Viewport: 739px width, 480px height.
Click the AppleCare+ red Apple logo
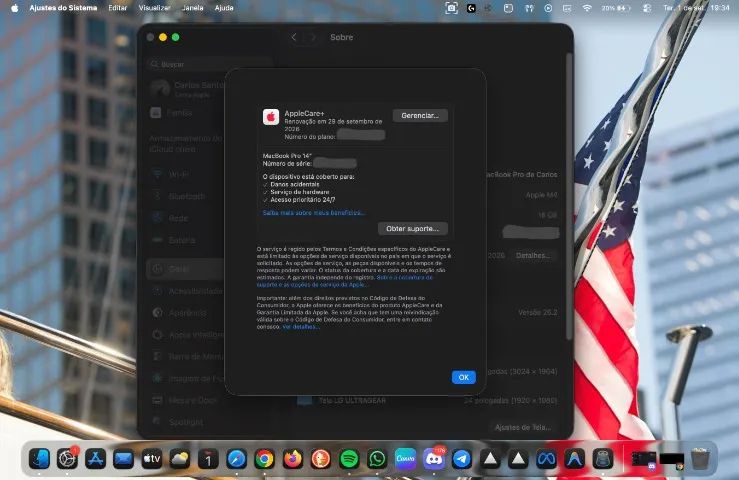271,117
